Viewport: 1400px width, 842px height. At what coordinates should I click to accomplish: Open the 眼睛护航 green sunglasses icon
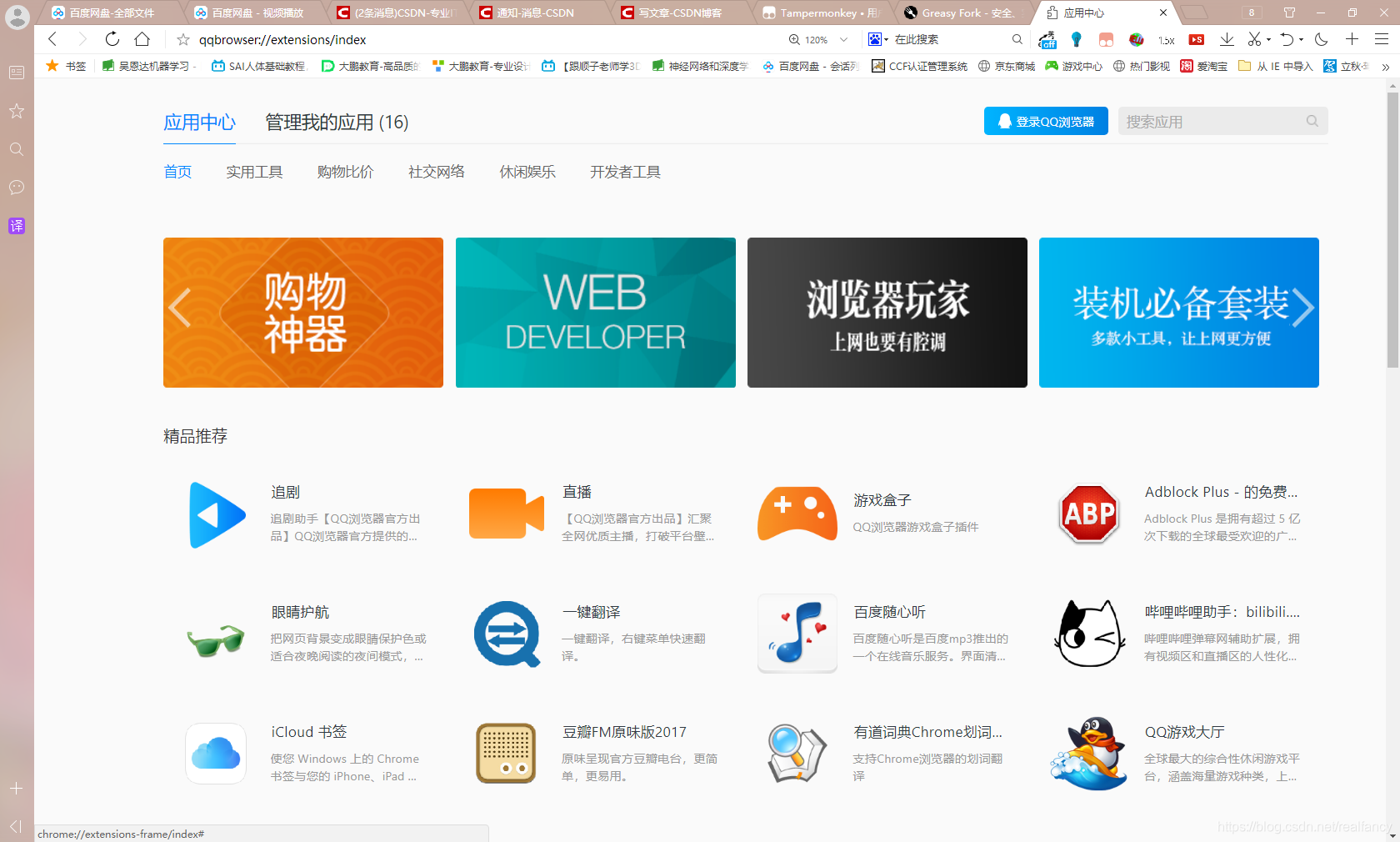coord(216,640)
